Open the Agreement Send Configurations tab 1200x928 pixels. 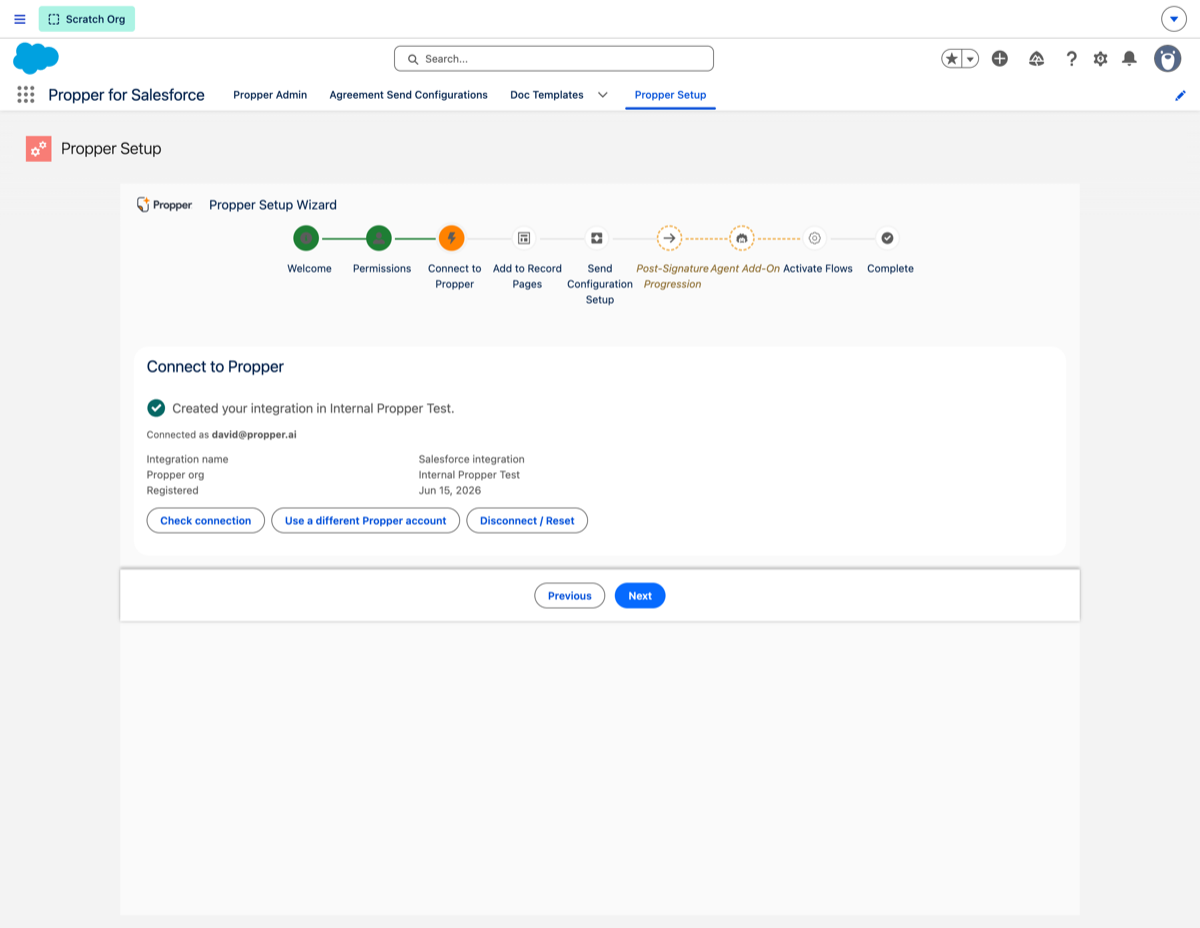409,95
